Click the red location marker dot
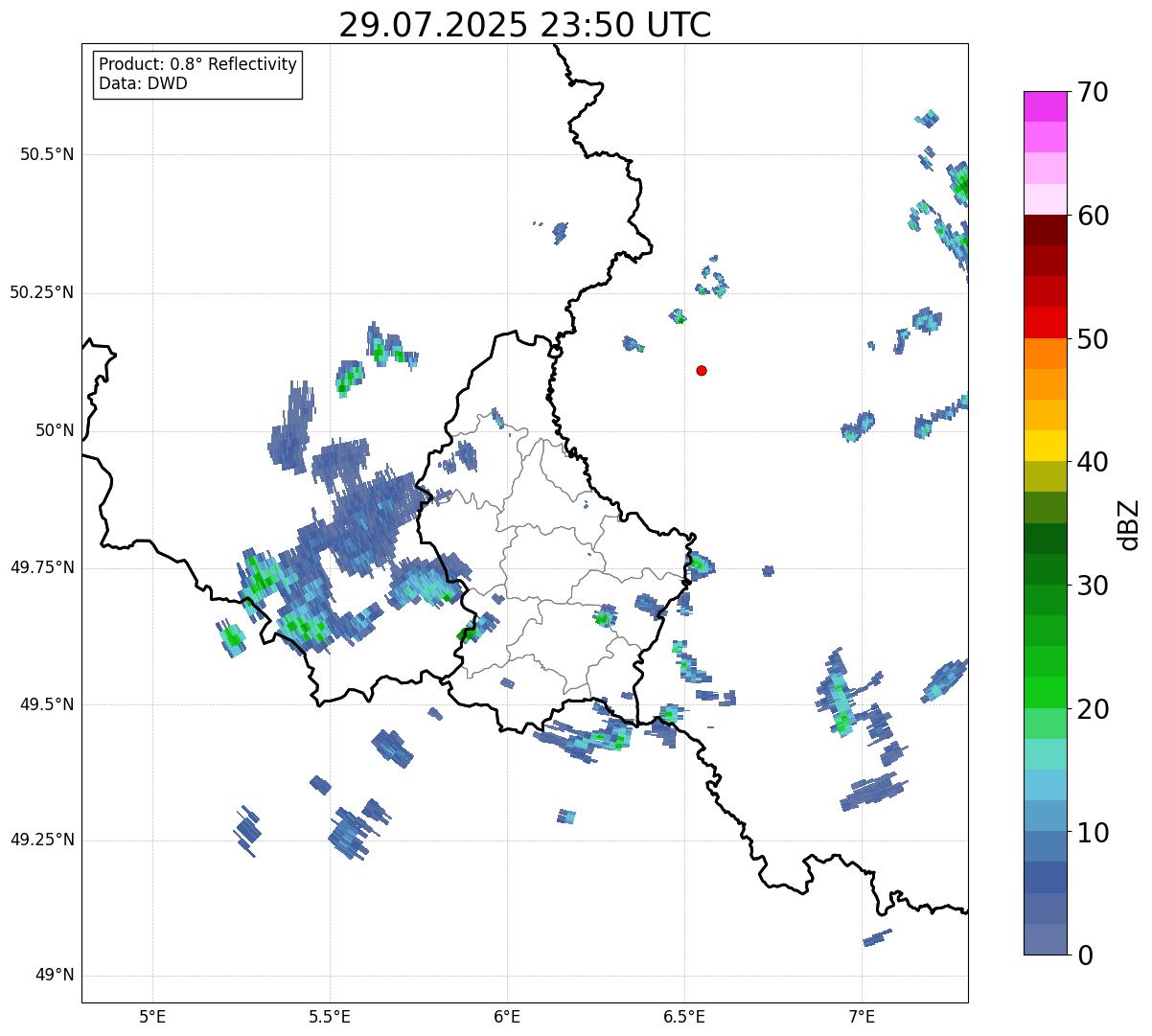1152x1036 pixels. (702, 370)
